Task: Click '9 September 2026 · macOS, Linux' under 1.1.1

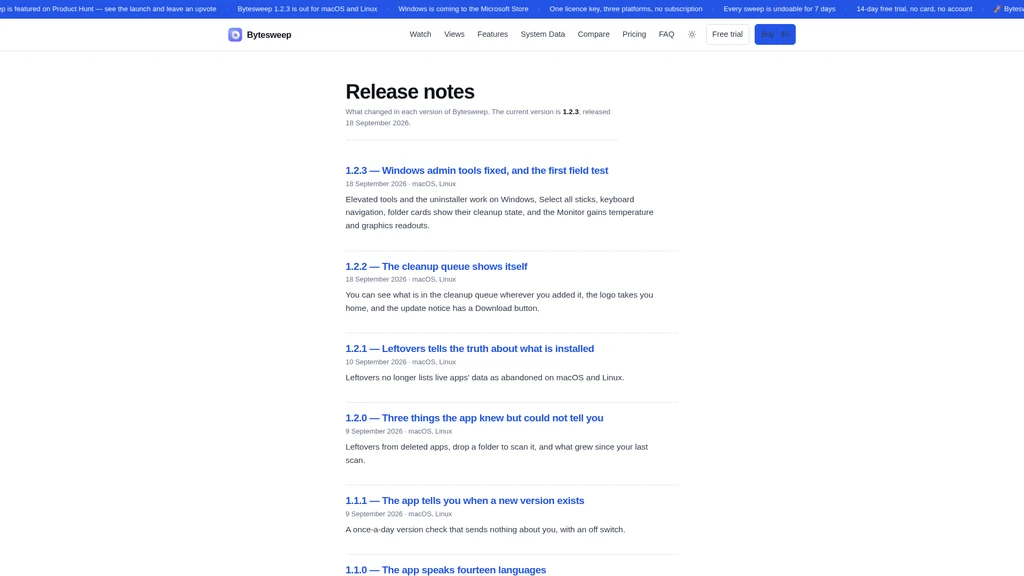Action: [x=398, y=514]
